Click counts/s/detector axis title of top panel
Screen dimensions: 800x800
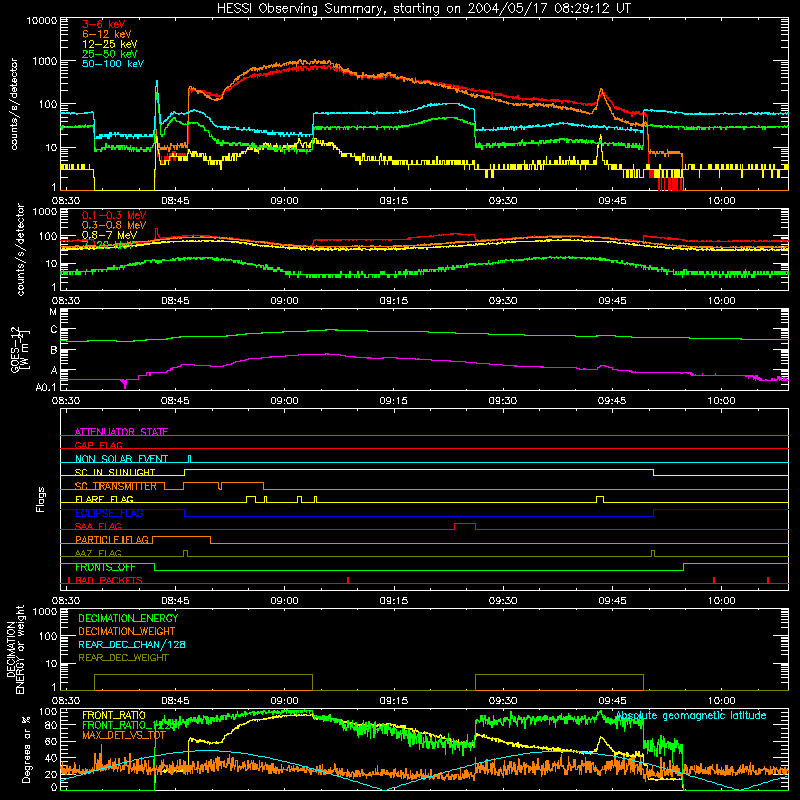point(13,104)
